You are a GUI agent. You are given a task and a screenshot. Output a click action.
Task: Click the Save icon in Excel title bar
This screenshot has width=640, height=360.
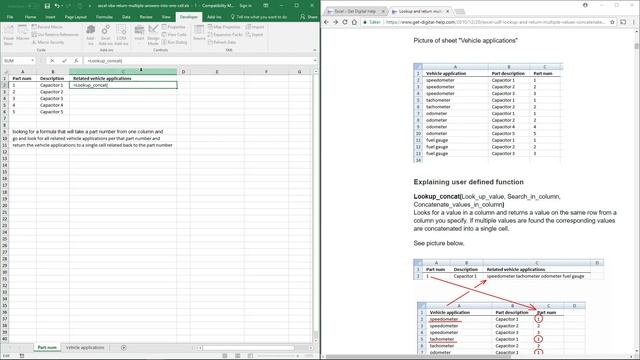click(x=47, y=6)
